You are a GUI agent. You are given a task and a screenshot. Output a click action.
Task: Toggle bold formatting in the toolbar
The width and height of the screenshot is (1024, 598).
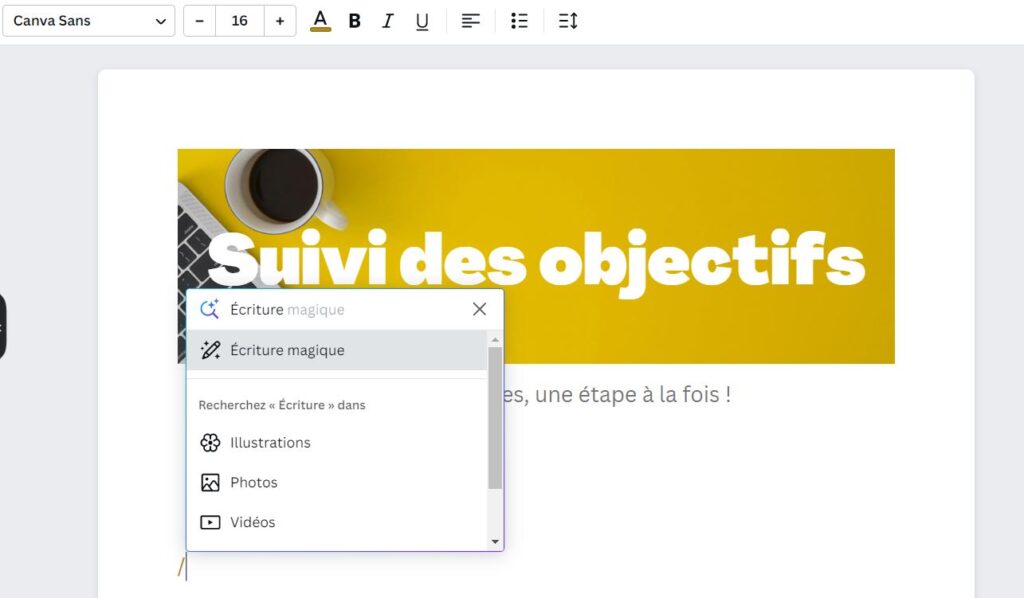tap(354, 20)
